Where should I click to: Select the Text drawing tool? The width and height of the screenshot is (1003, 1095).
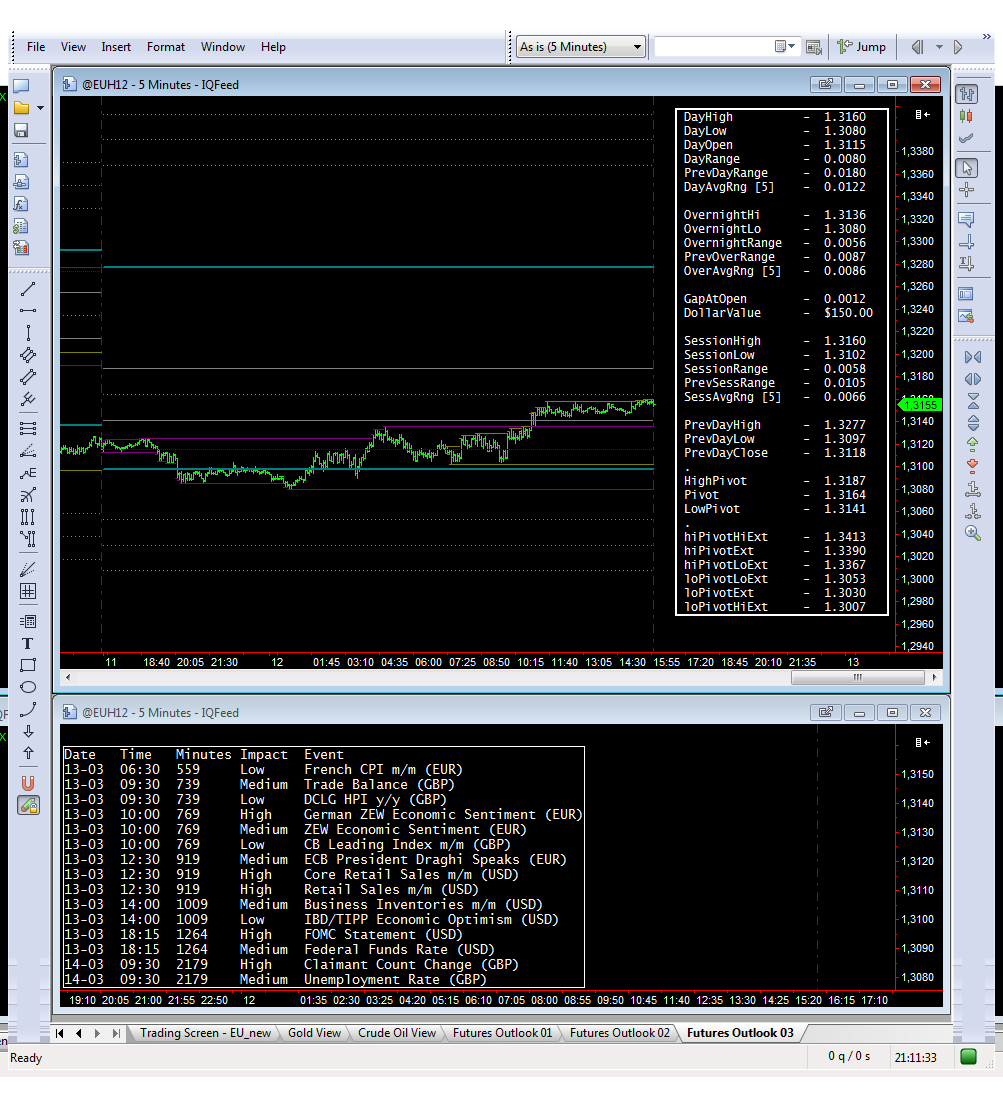click(28, 643)
